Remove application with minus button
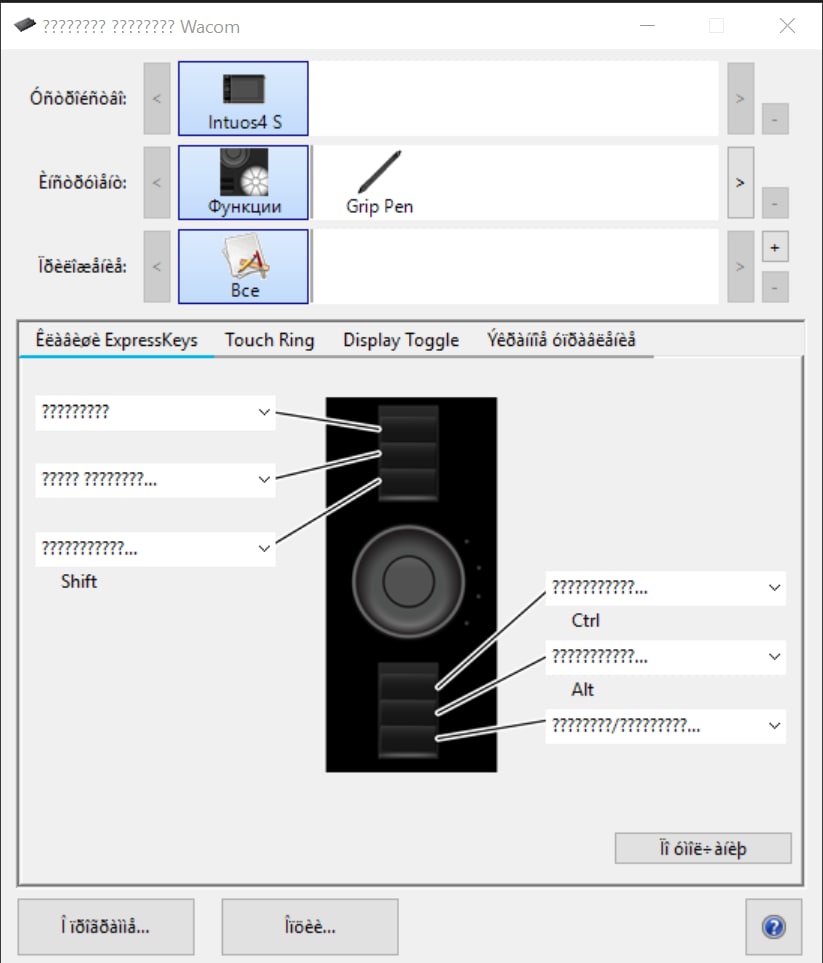Image resolution: width=823 pixels, height=963 pixels. [775, 287]
